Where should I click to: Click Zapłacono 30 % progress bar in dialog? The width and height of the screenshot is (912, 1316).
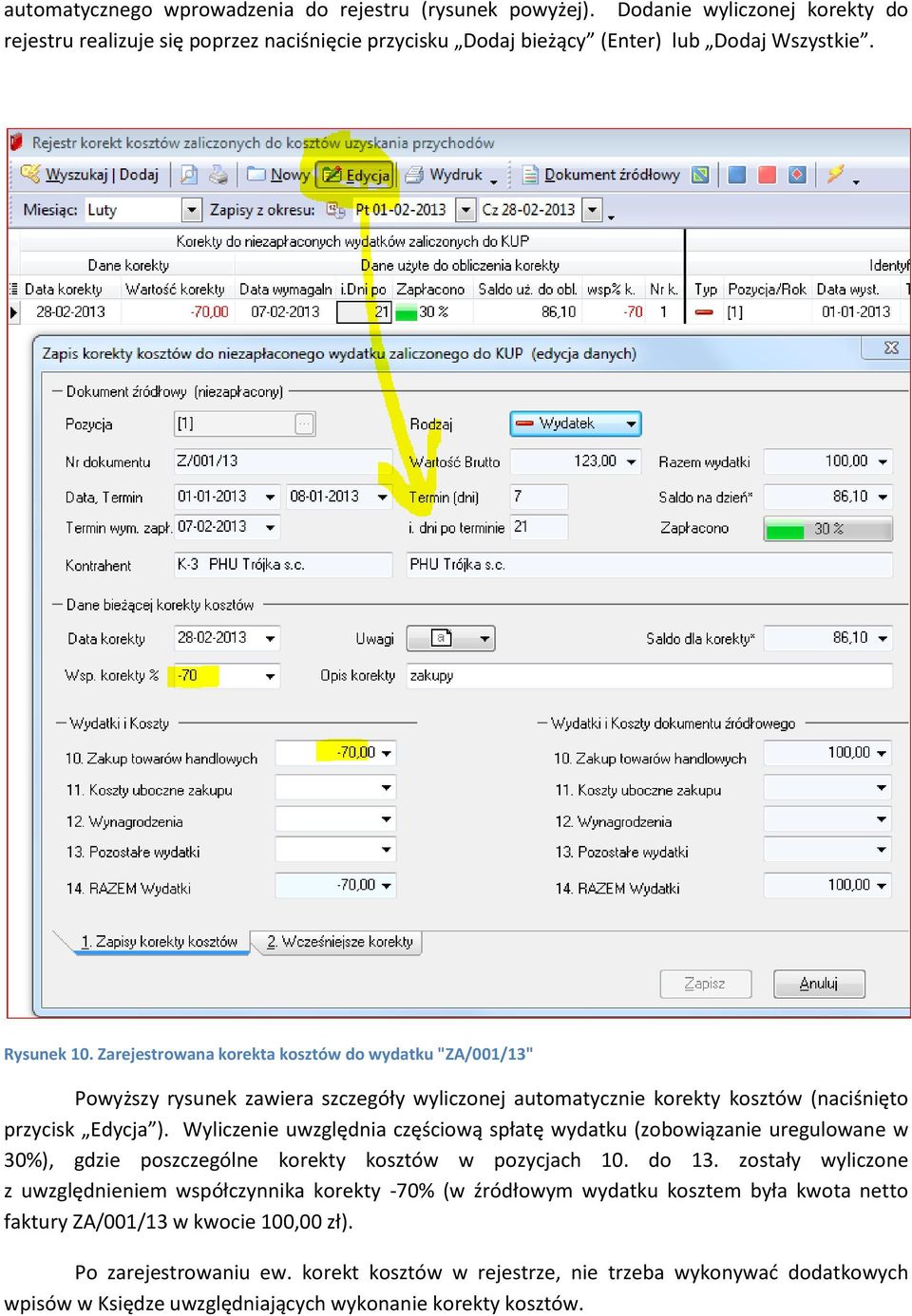pyautogui.click(x=828, y=529)
